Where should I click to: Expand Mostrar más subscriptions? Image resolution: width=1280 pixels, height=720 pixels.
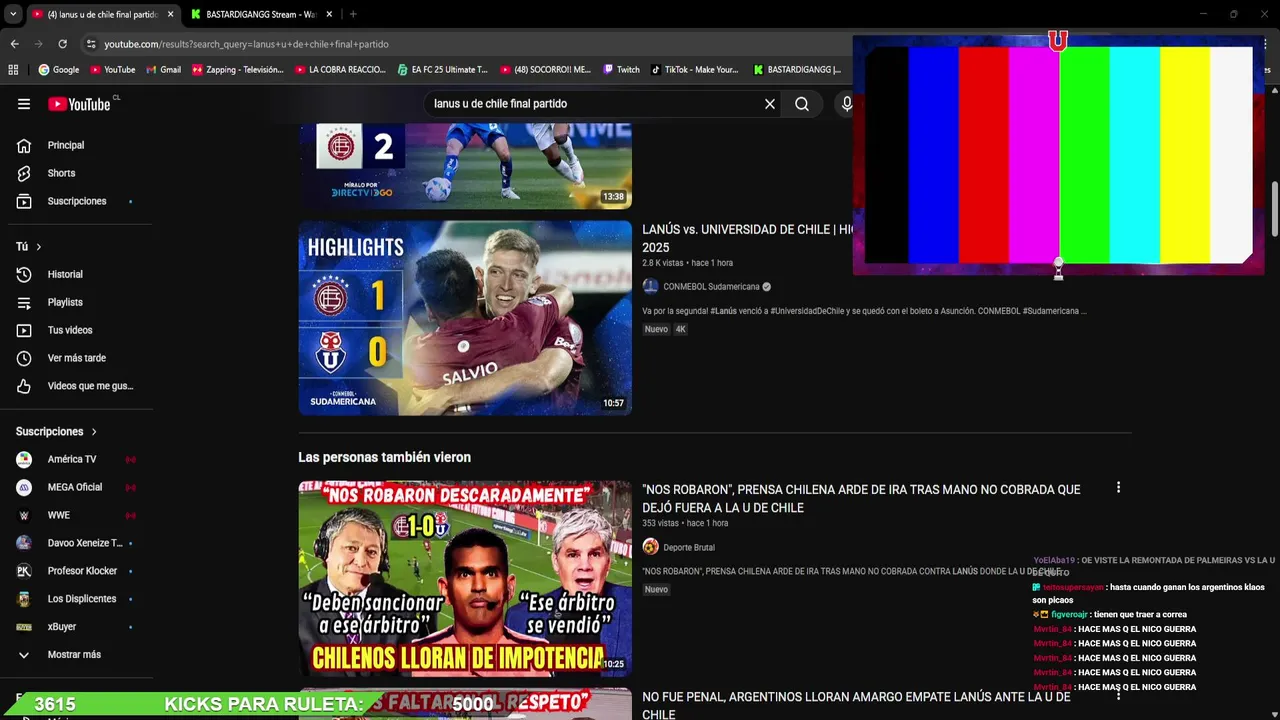click(x=76, y=655)
